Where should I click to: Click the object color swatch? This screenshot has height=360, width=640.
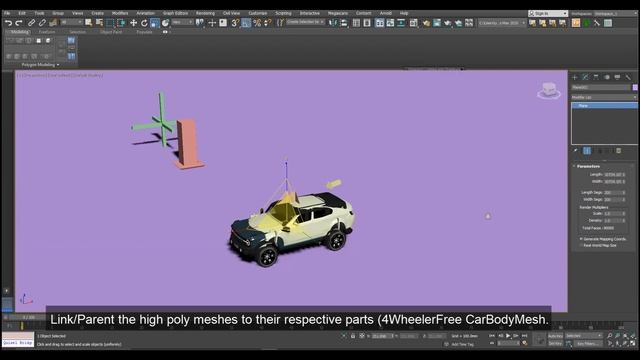point(635,87)
